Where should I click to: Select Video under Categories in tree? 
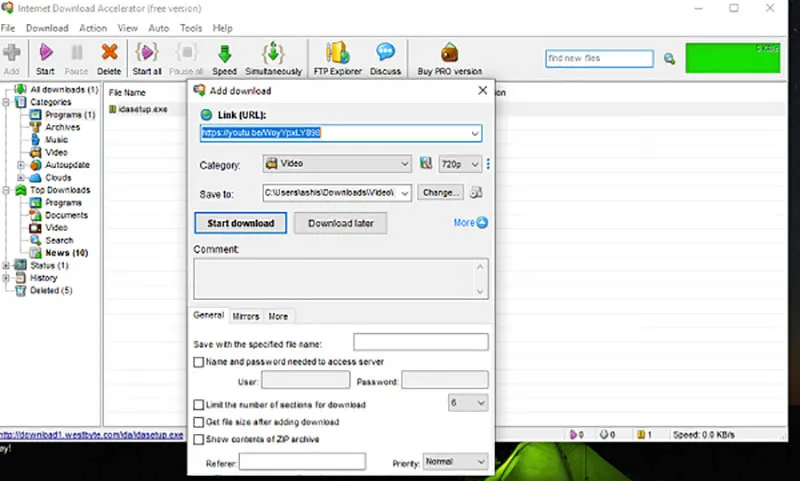click(x=56, y=152)
